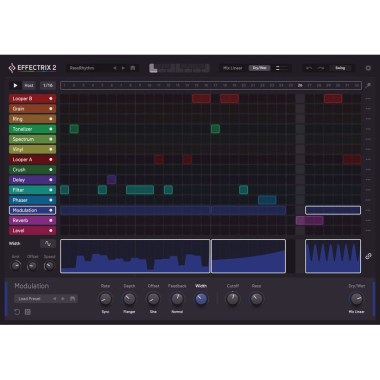Screen dimensions: 380x380
Task: Select the Delay effect track
Action: click(32, 180)
